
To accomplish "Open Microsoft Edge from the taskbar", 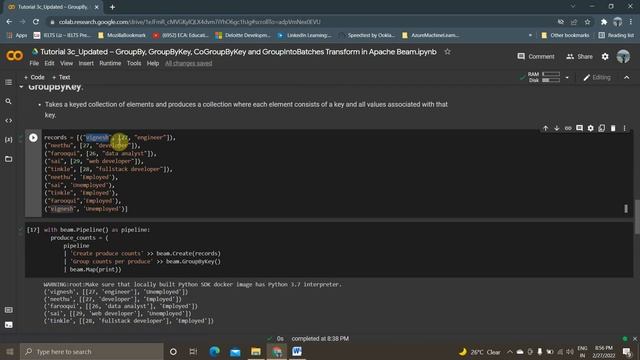I will [215, 351].
